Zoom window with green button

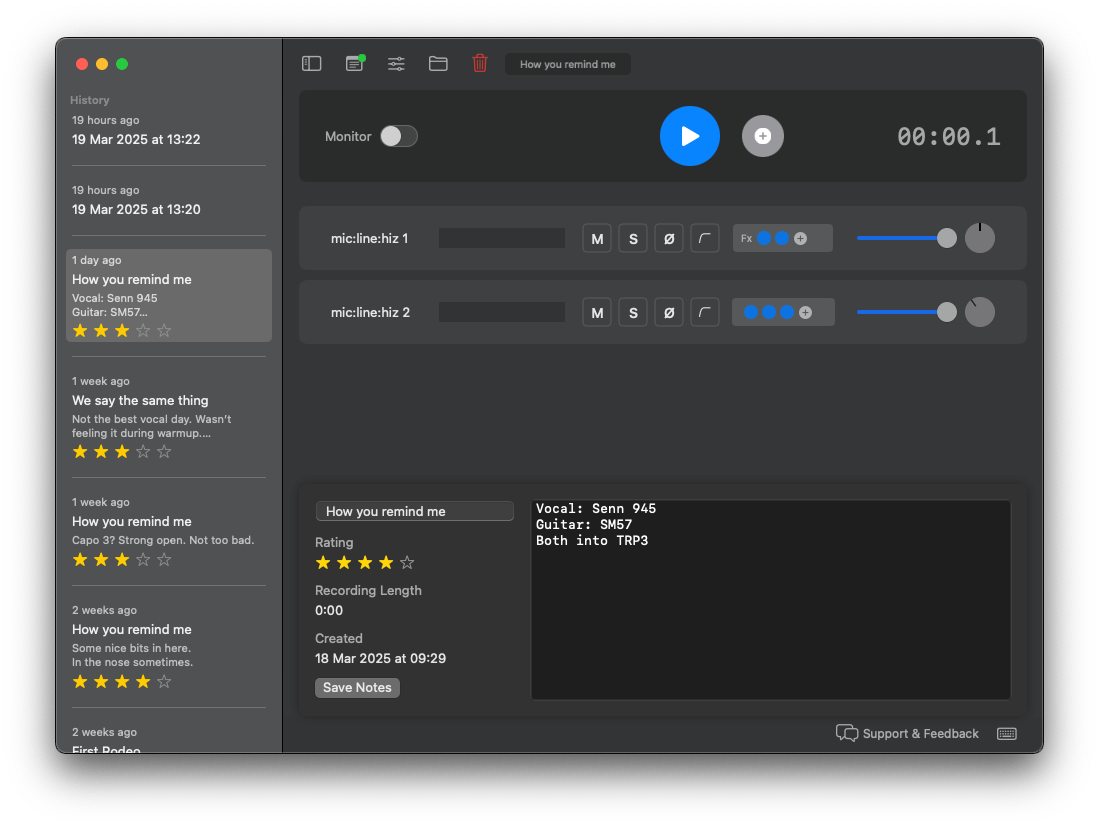(122, 64)
